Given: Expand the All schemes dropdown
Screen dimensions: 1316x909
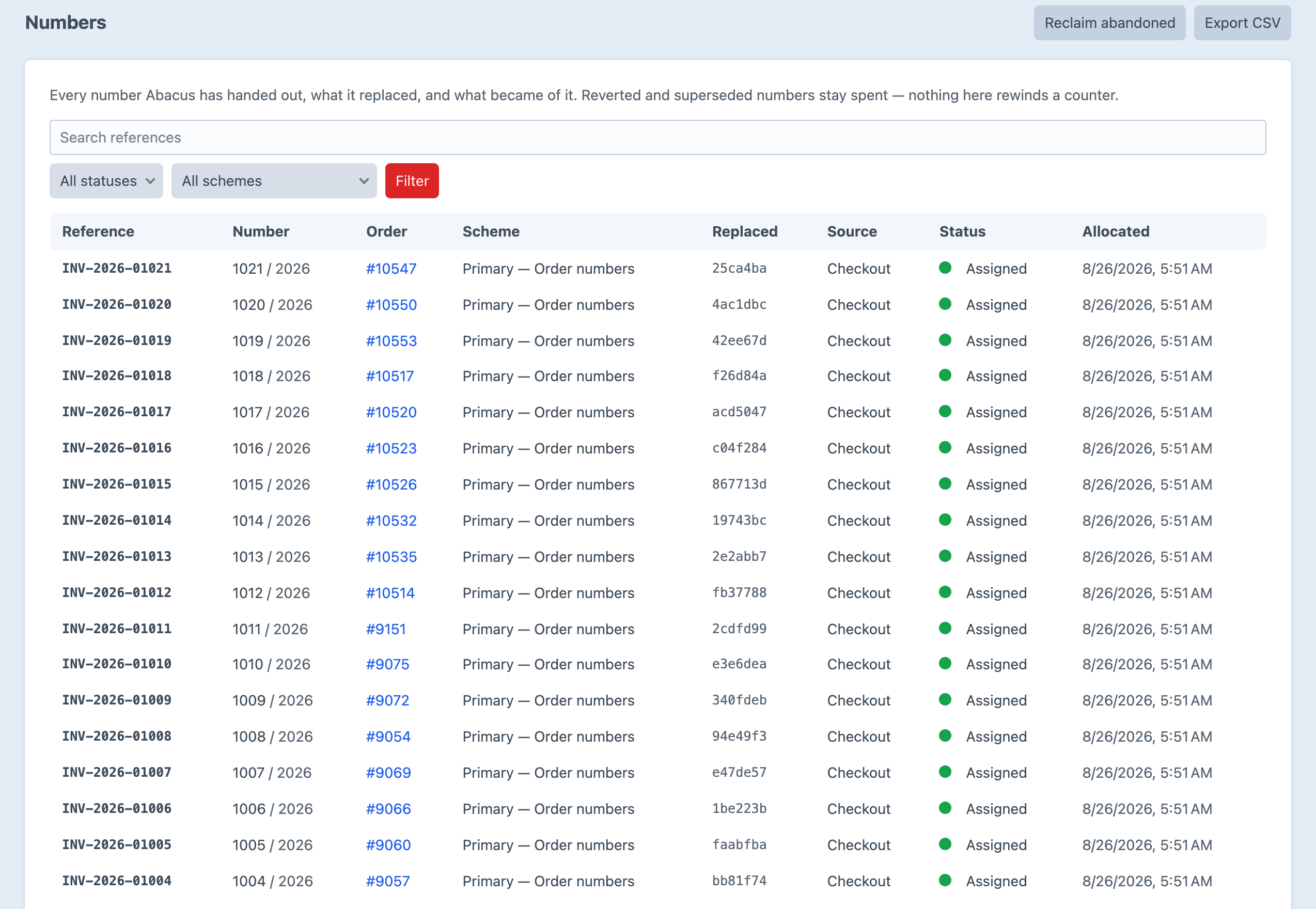Looking at the screenshot, I should [x=274, y=181].
